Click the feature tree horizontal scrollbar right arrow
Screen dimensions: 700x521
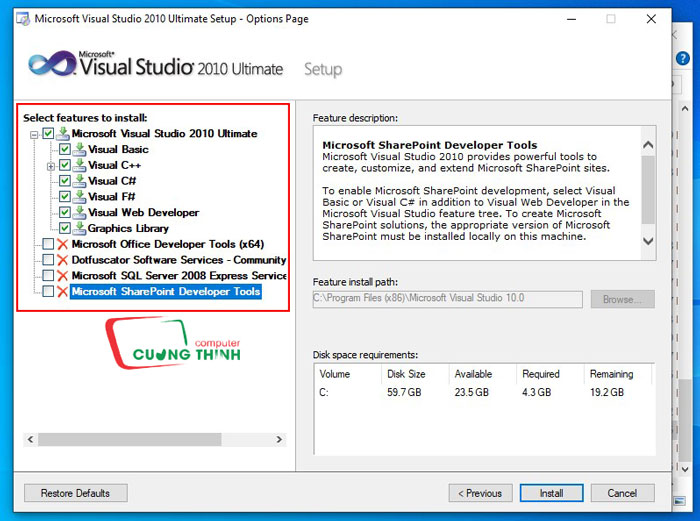279,439
